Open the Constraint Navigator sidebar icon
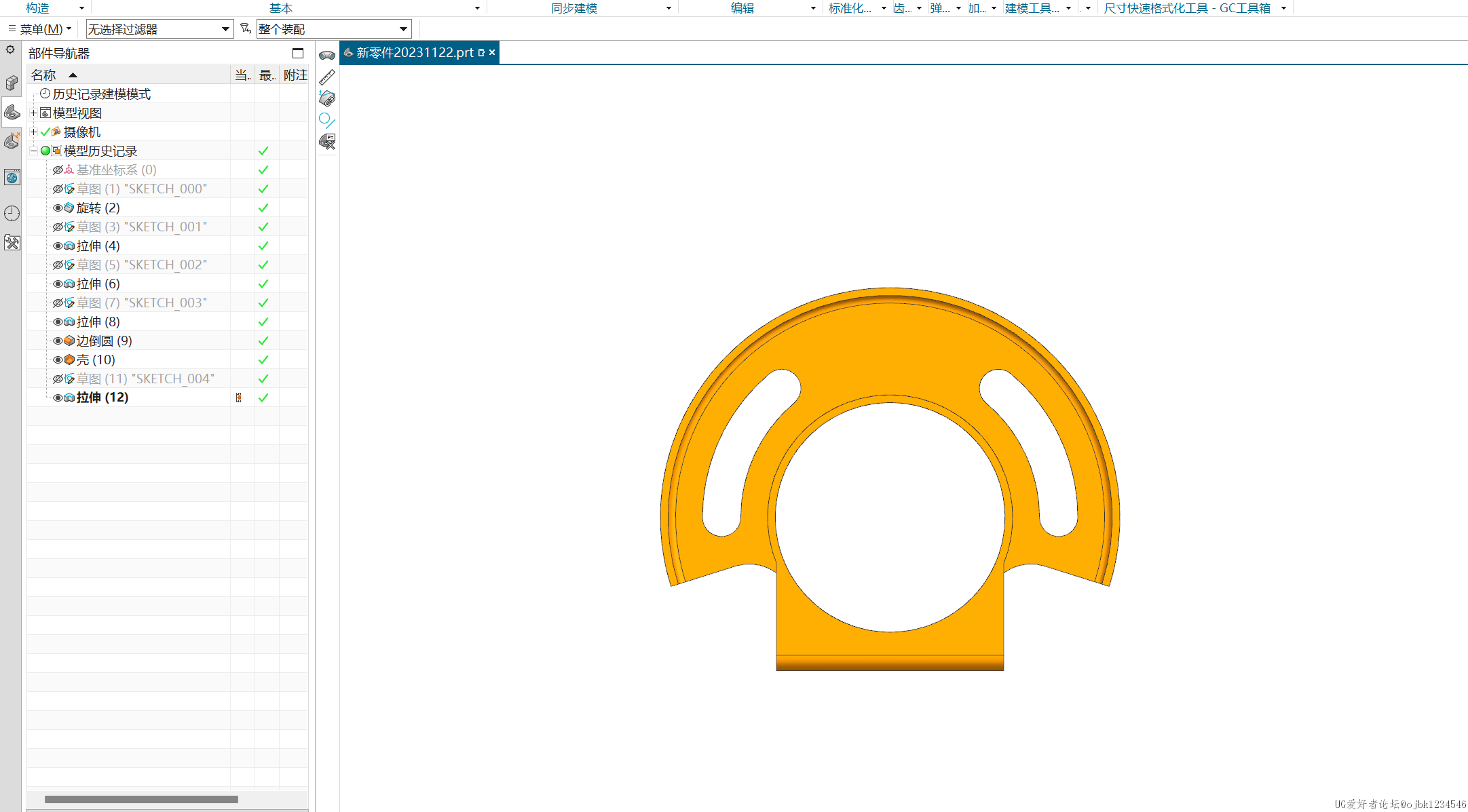The image size is (1468, 812). [12, 140]
